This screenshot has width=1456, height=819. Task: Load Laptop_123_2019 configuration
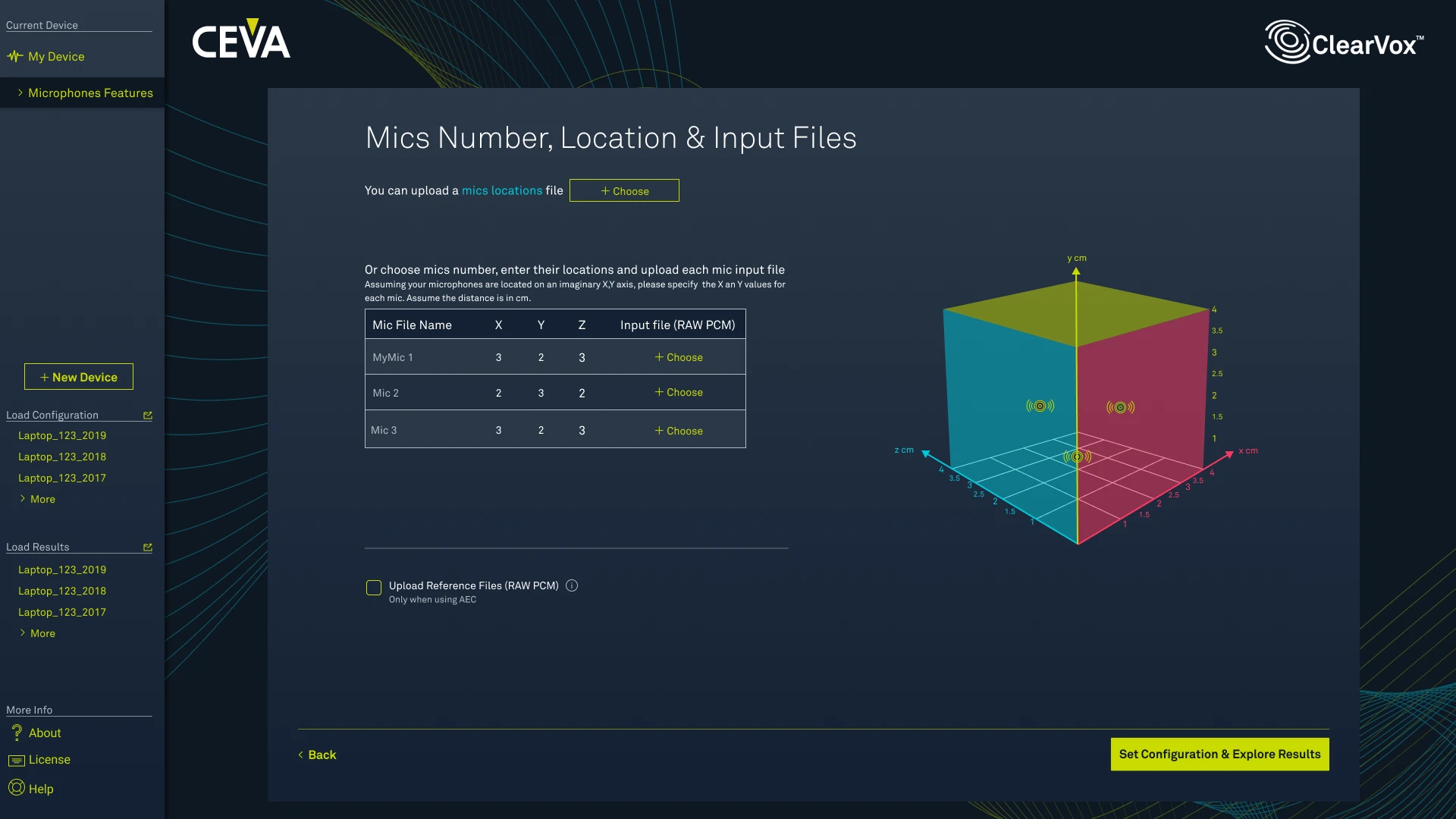point(62,435)
